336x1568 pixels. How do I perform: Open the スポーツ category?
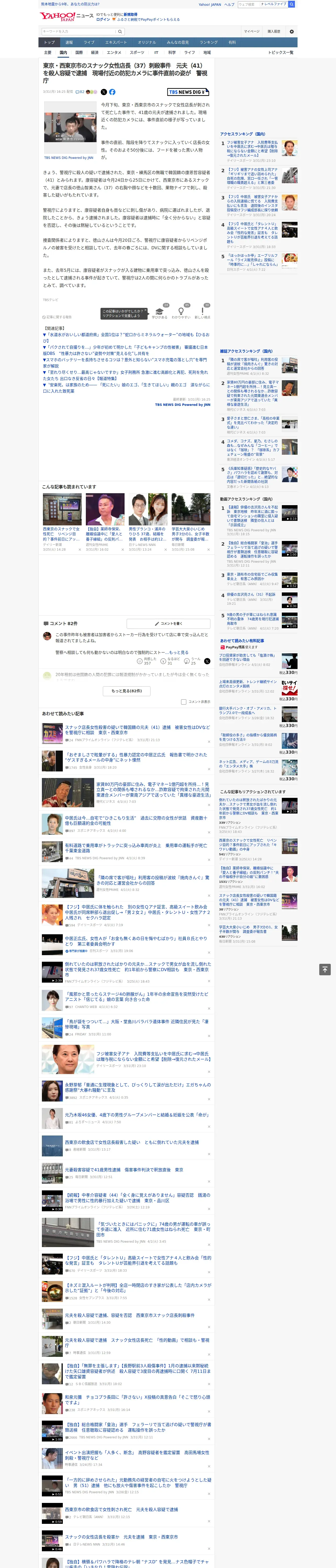point(137,52)
